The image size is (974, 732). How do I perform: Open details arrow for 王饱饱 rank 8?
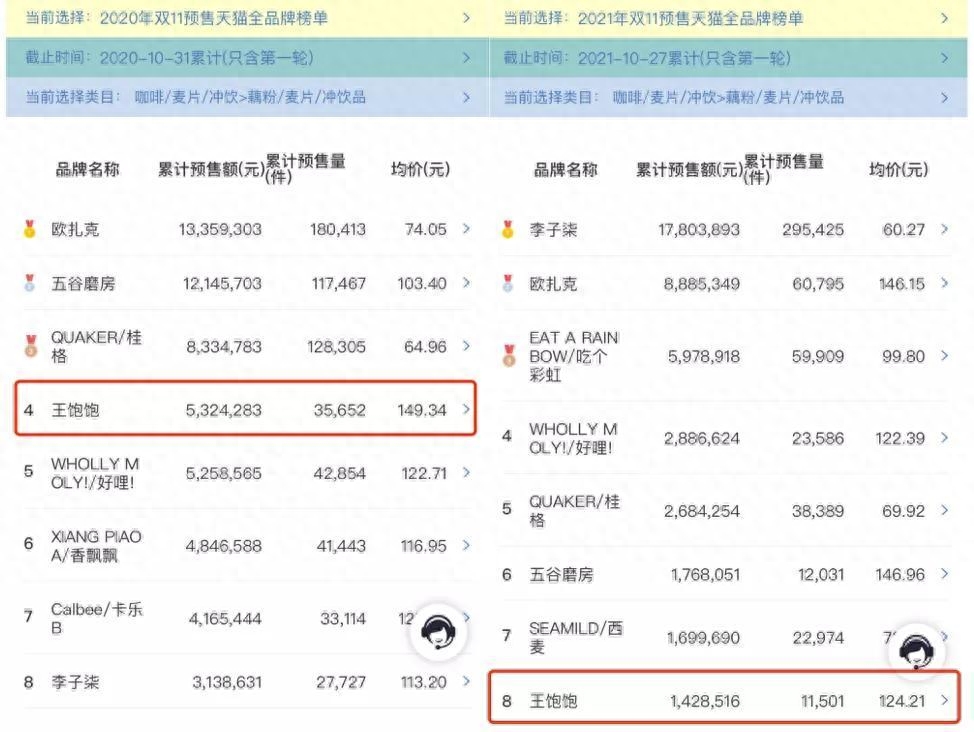[943, 700]
